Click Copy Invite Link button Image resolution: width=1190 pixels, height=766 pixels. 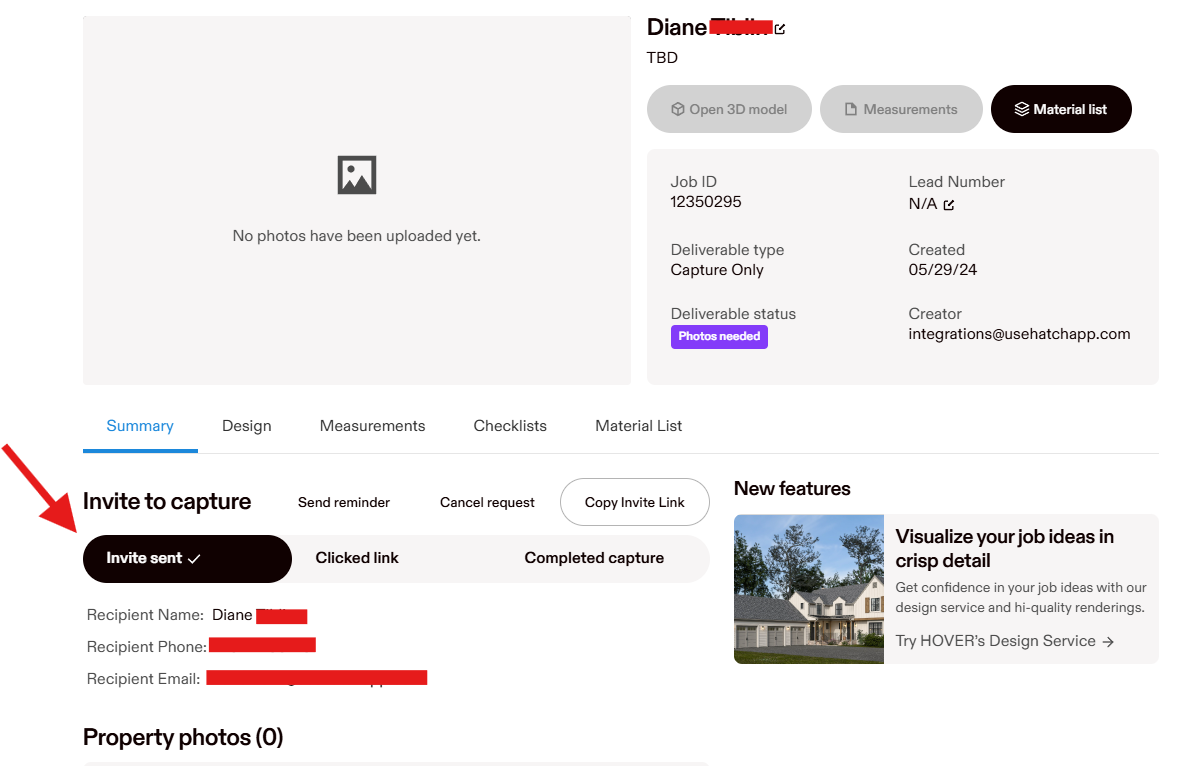click(635, 502)
